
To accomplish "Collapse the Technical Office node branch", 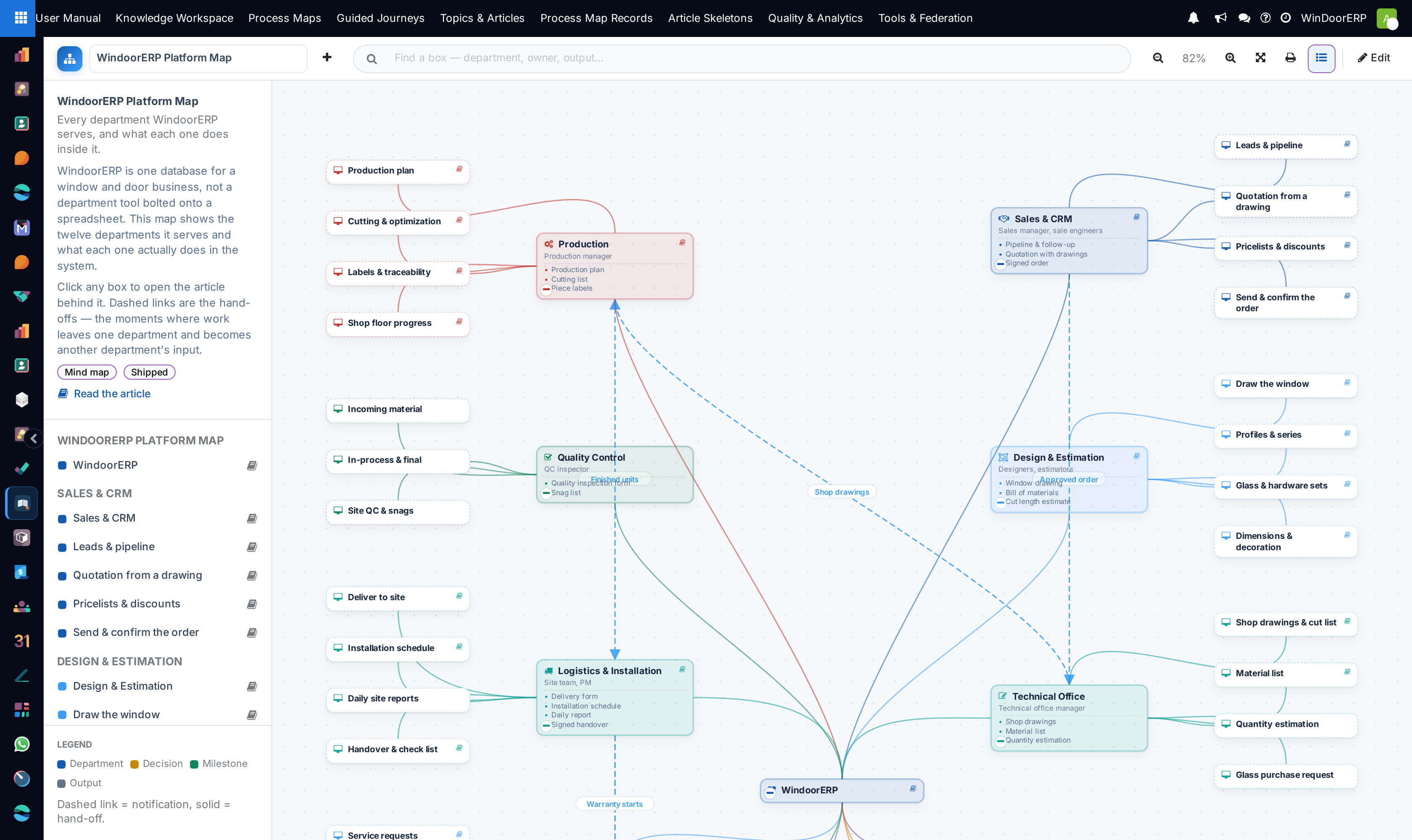I will [1000, 741].
